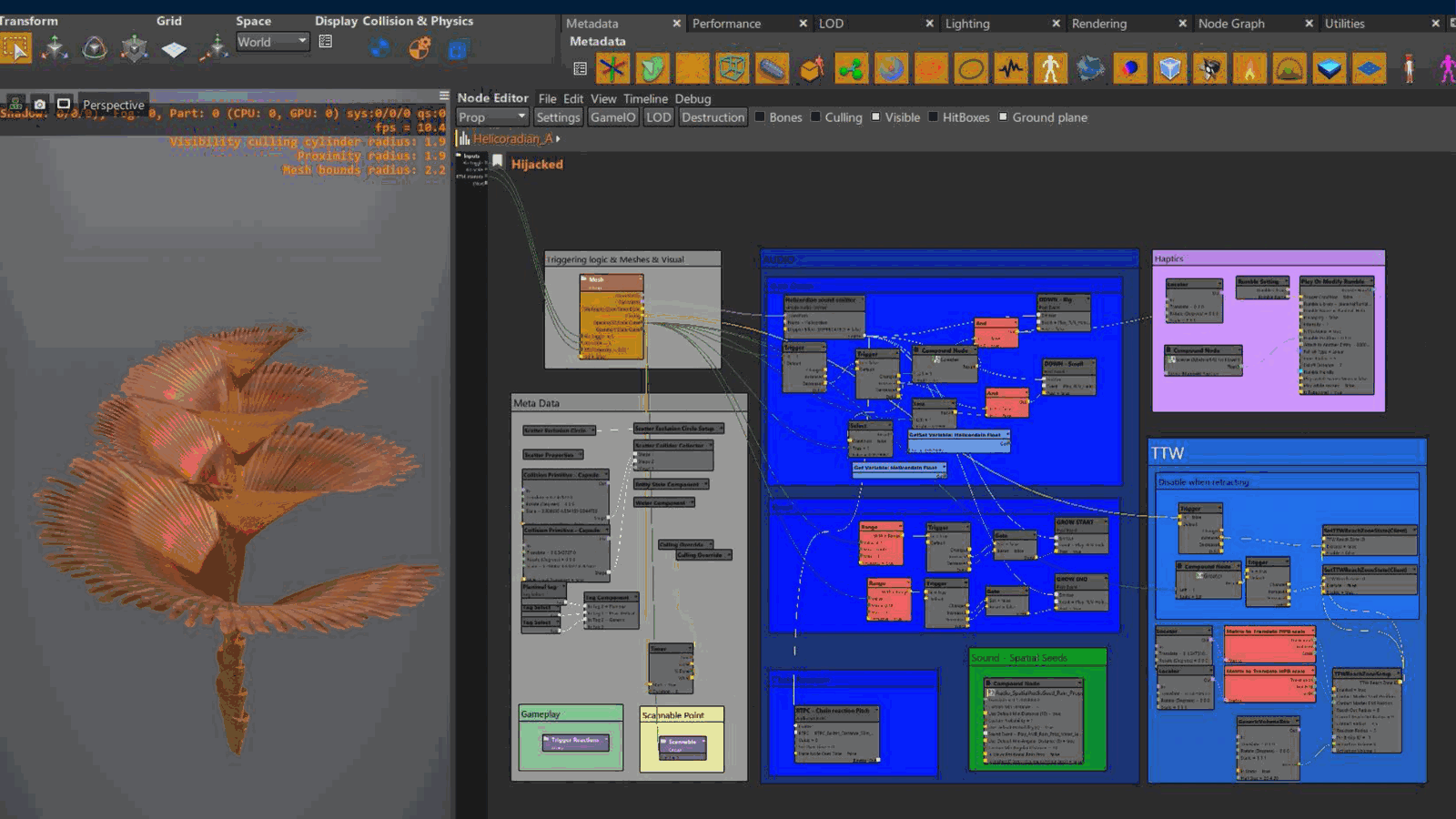Toggle the Visible checkbox

coord(875,116)
